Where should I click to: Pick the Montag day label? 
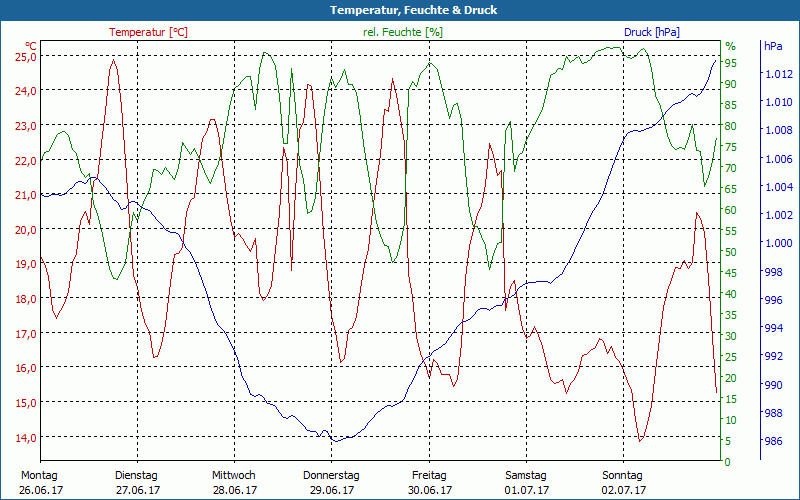[39, 475]
